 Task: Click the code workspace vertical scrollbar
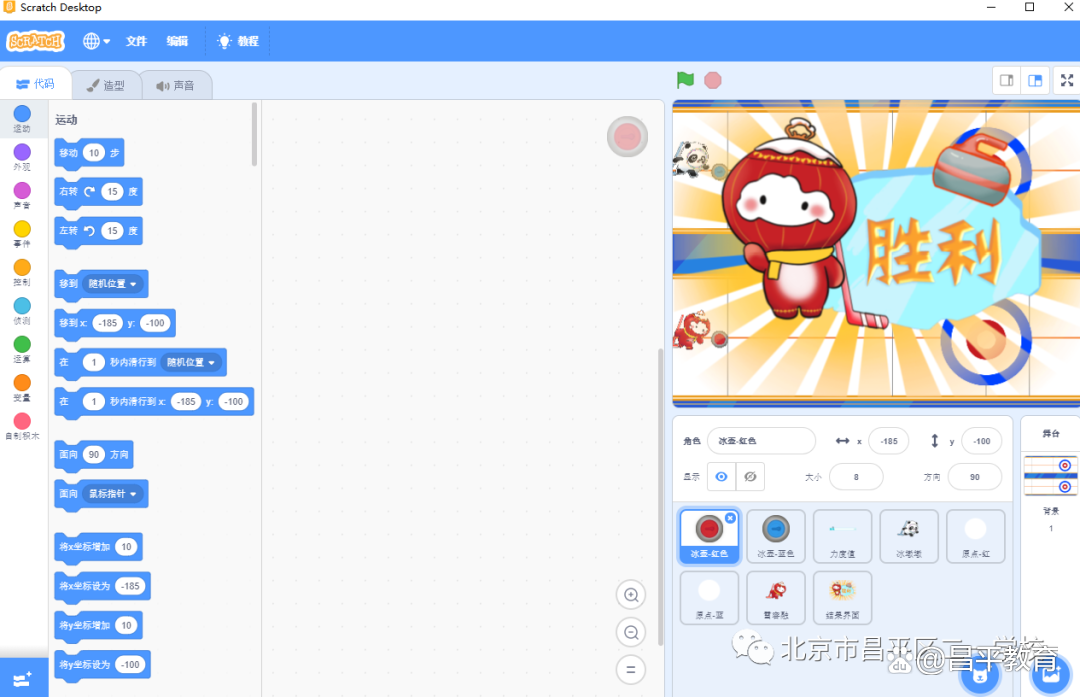[x=660, y=496]
